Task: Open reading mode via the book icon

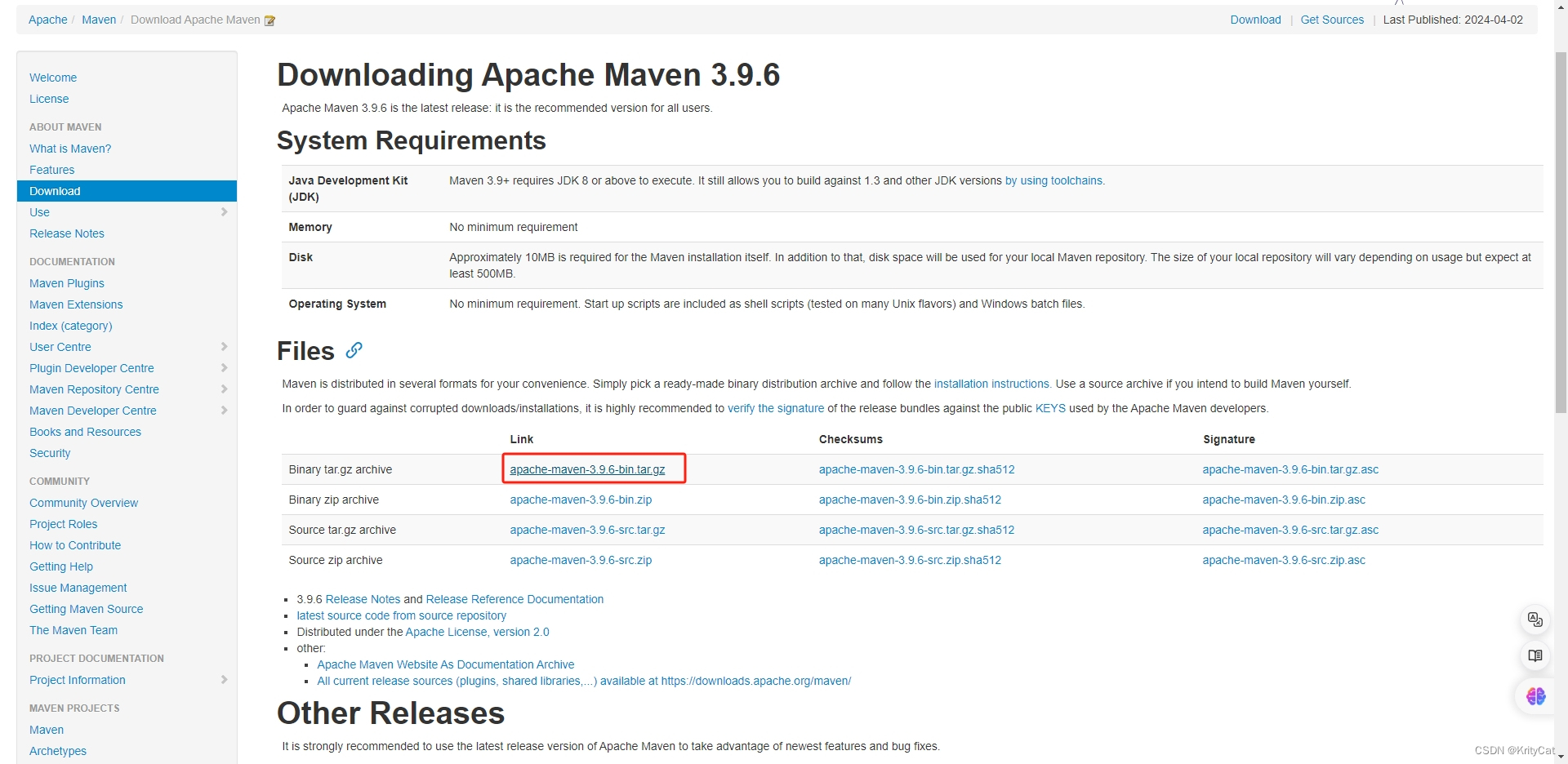Action: 1535,655
